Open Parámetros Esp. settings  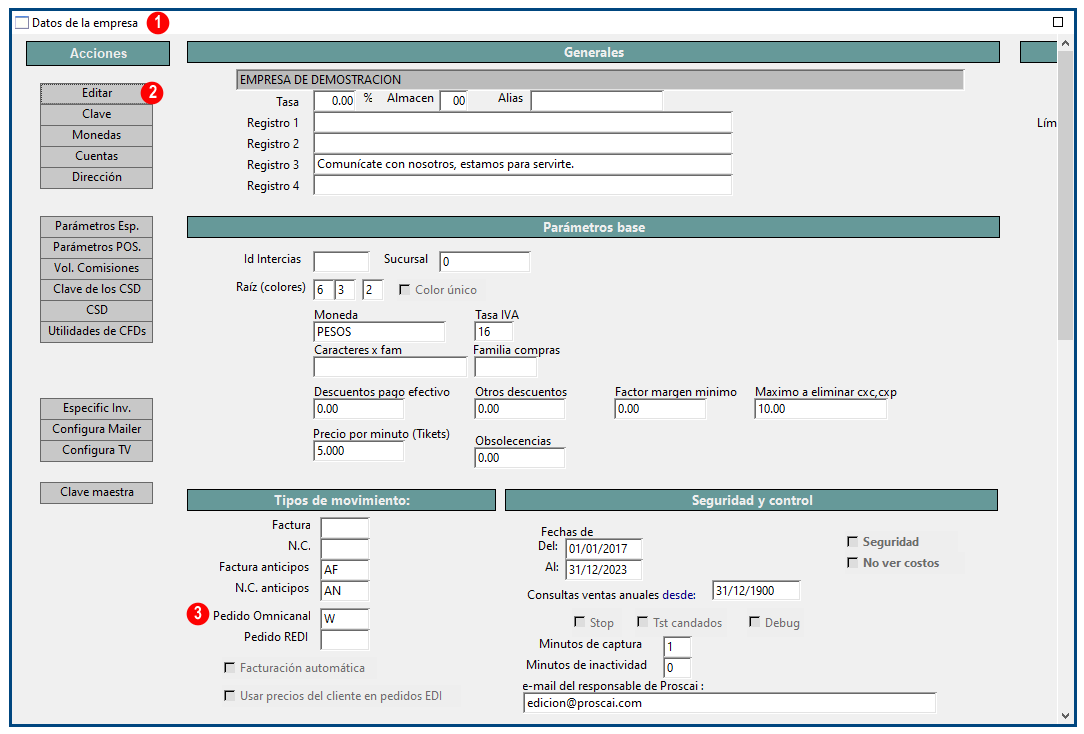click(x=97, y=226)
